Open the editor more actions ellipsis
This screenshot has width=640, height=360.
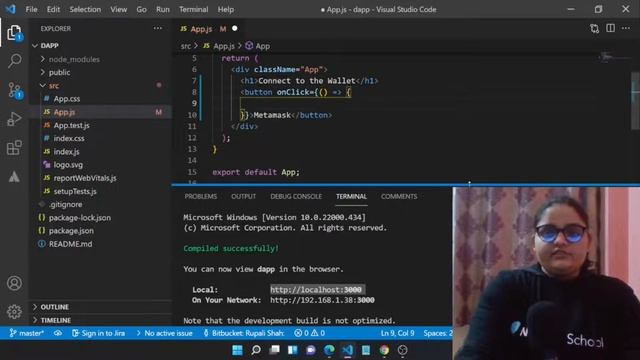(626, 28)
